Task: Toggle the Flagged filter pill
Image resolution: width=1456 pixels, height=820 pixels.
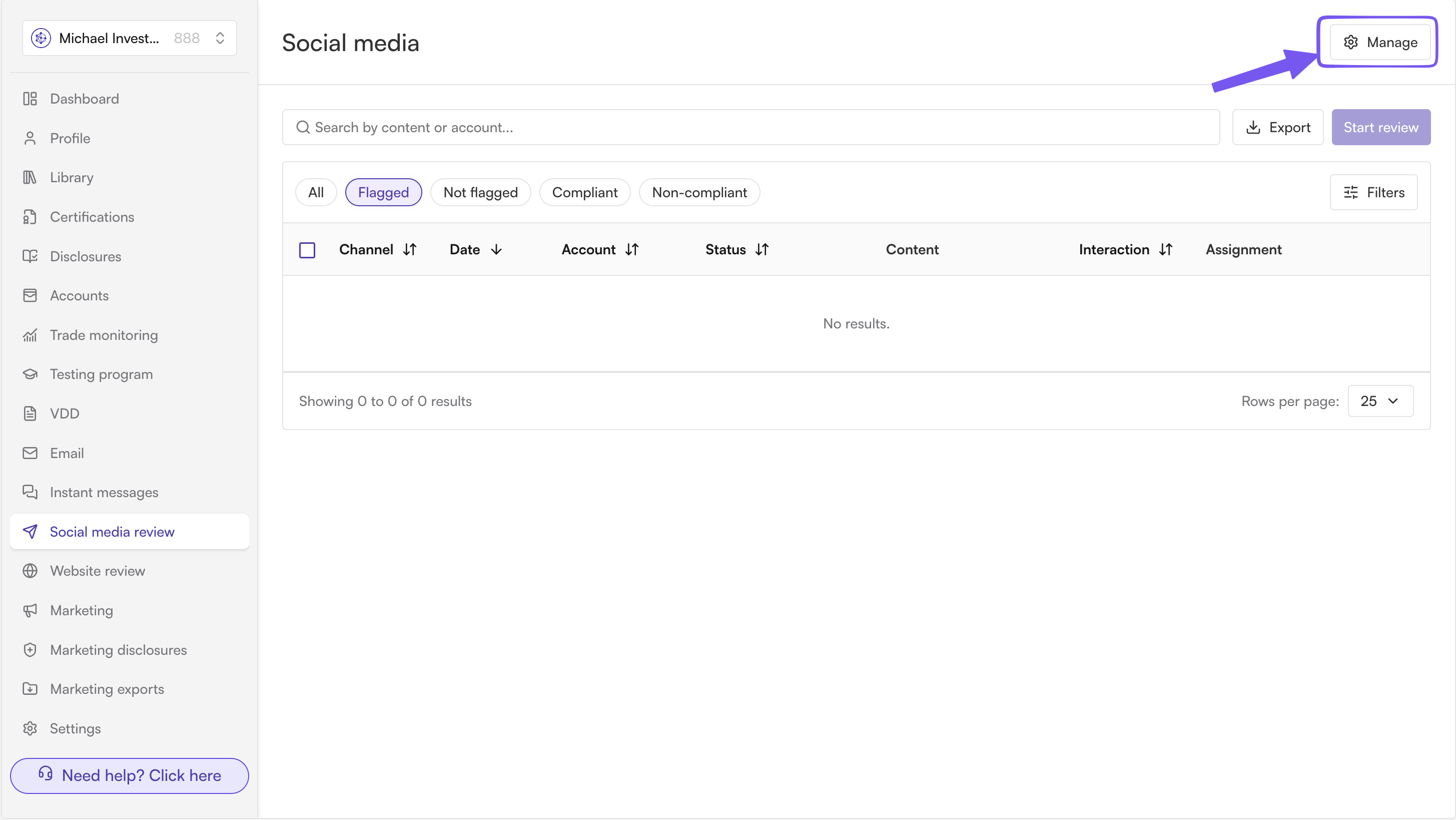Action: point(383,192)
